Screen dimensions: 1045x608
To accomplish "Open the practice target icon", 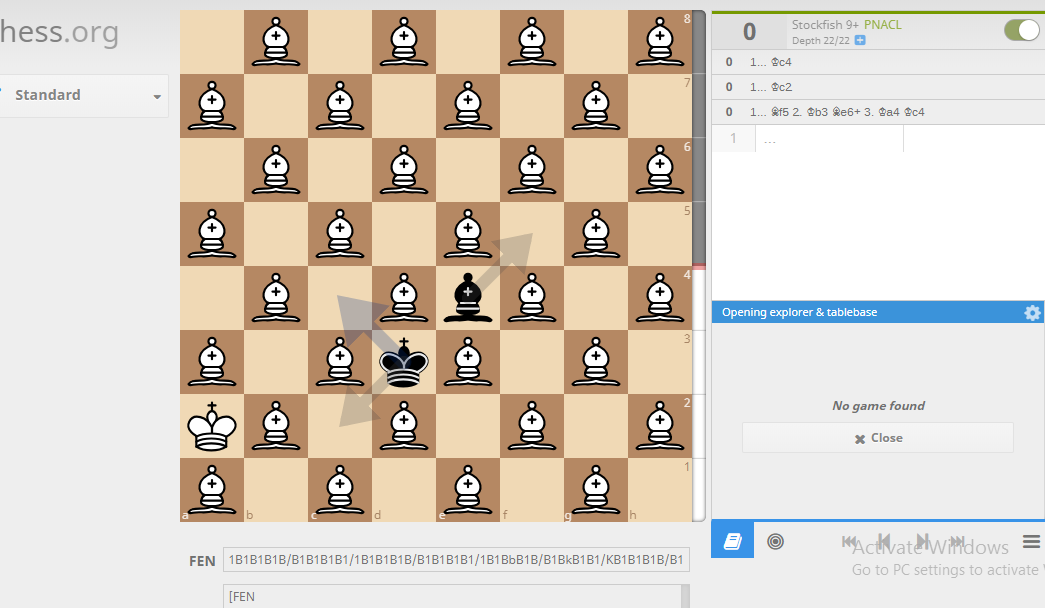I will tap(775, 541).
